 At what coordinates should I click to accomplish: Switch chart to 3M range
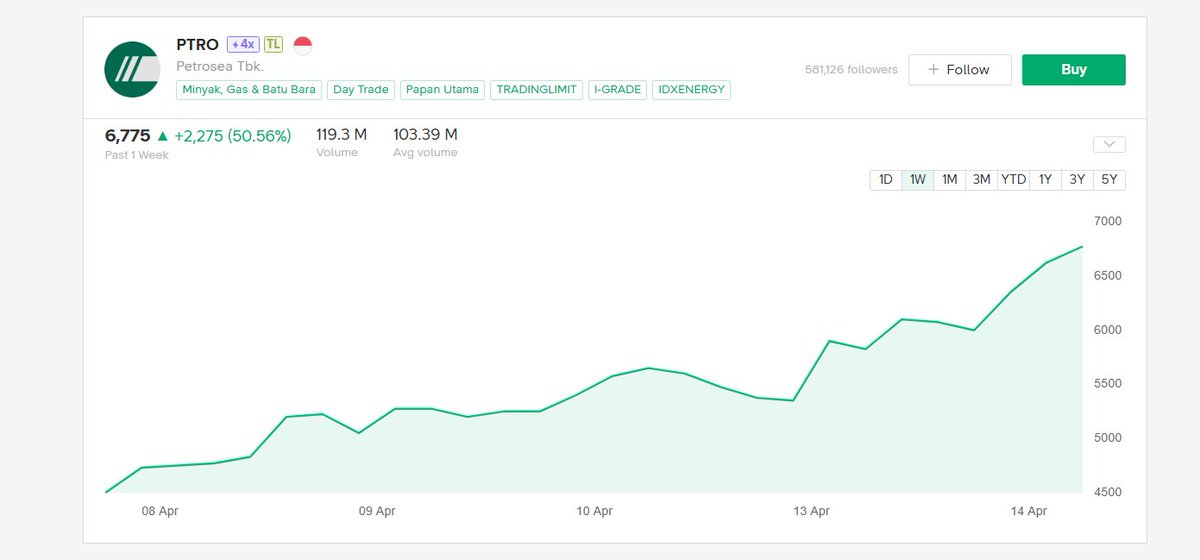(982, 180)
